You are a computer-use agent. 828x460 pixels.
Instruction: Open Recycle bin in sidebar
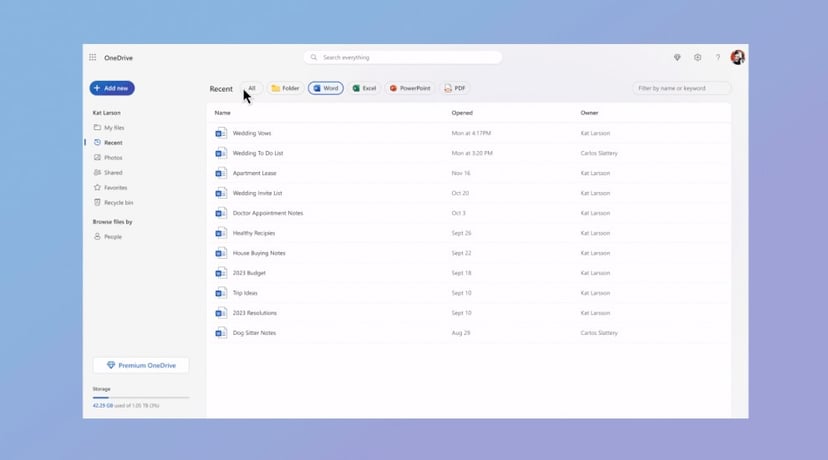tap(114, 203)
